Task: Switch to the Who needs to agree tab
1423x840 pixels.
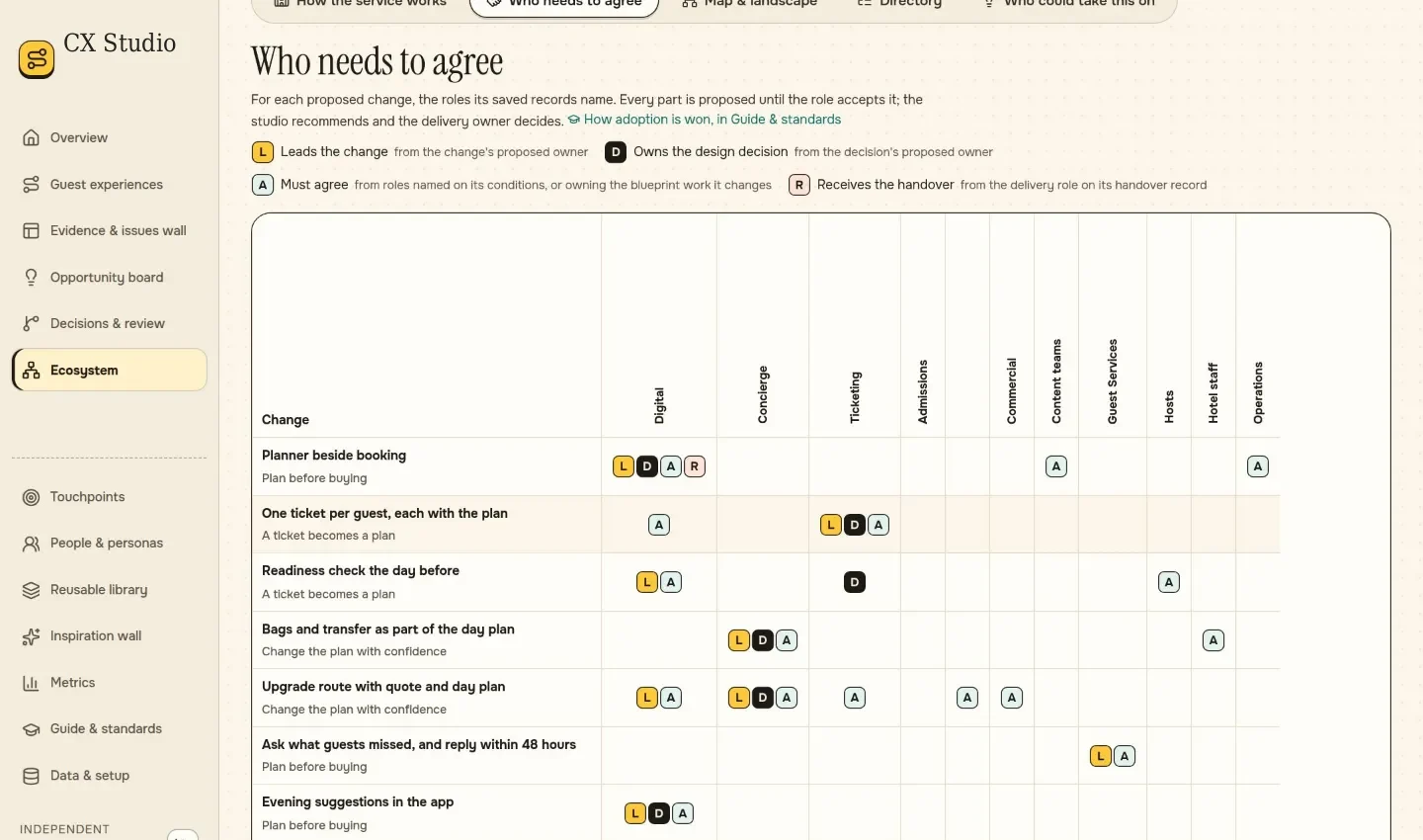Action: [x=564, y=4]
